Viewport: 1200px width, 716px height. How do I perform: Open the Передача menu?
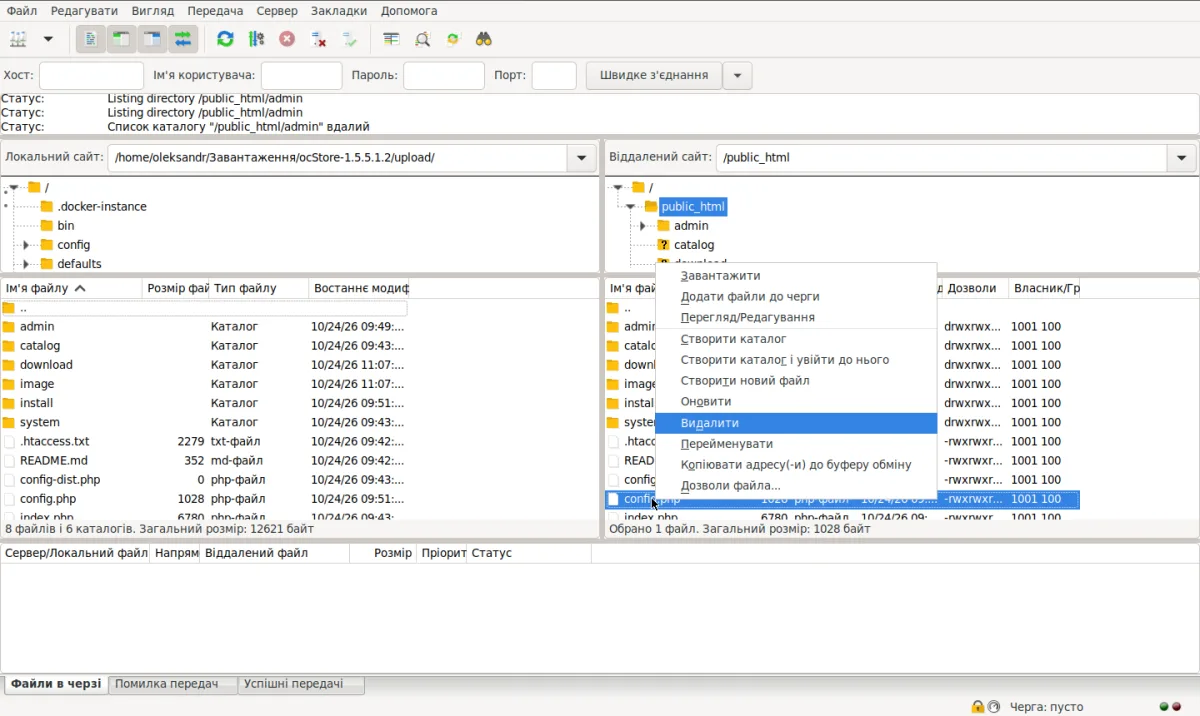[215, 10]
